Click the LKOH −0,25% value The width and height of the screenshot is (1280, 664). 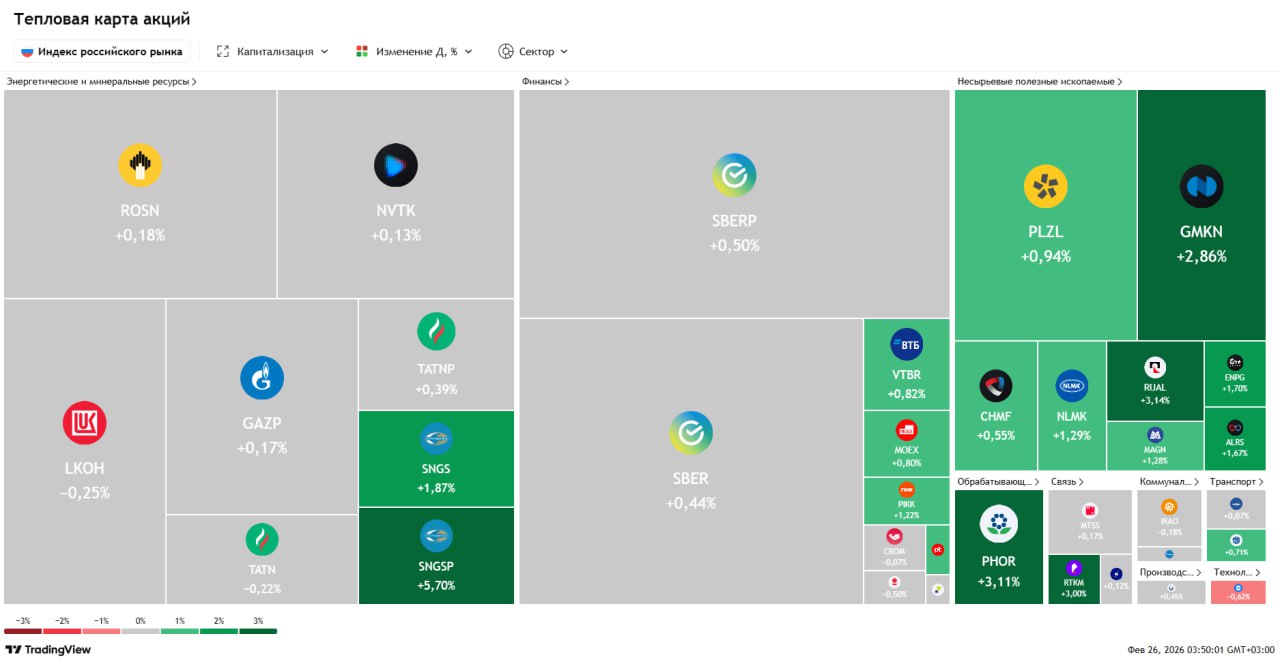85,493
